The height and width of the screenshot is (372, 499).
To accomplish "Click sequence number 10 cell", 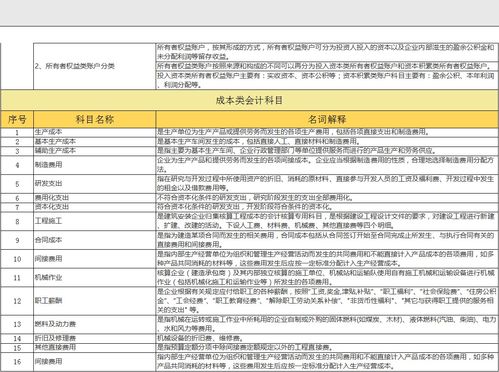I will pos(17,259).
